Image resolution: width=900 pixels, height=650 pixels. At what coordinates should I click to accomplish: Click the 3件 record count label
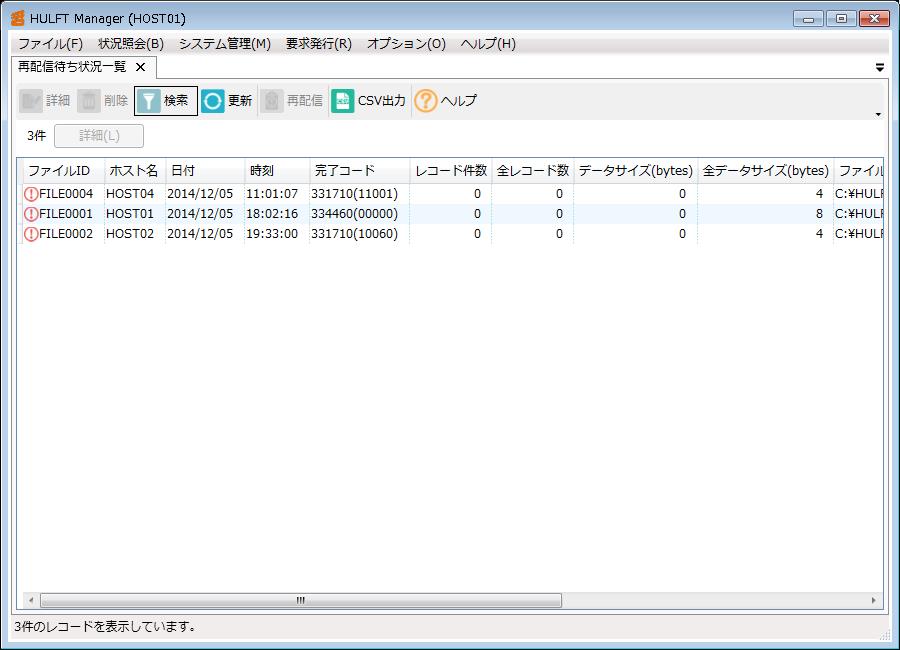pos(36,136)
